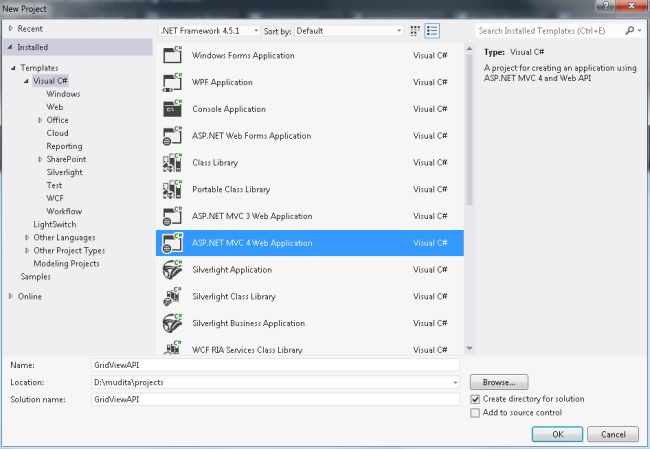Click in the project Name field
Screen dimensions: 650x449
(x=275, y=365)
